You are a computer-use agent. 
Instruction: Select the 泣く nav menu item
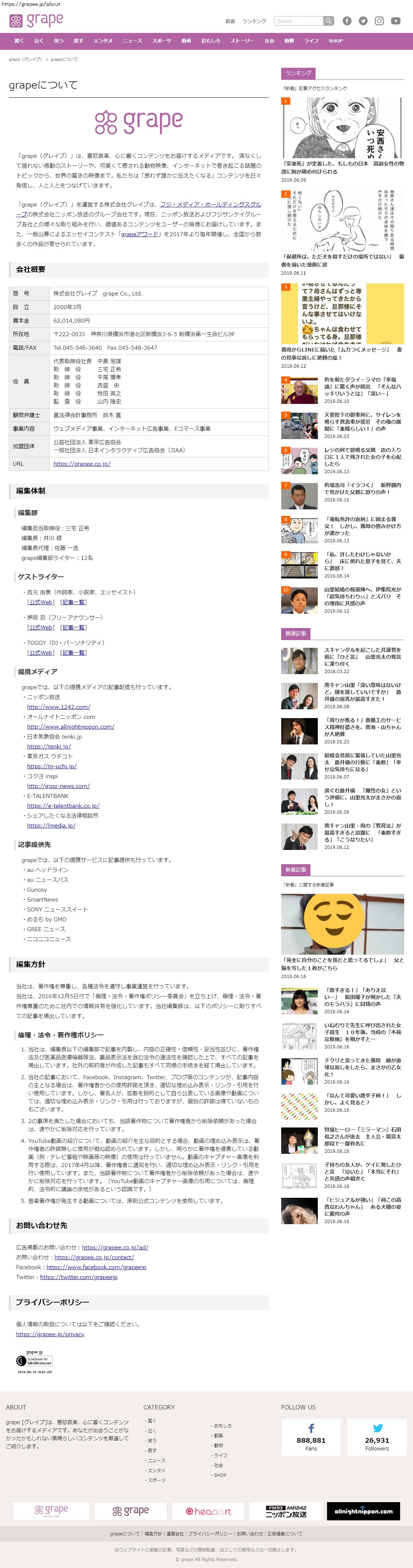click(x=39, y=41)
